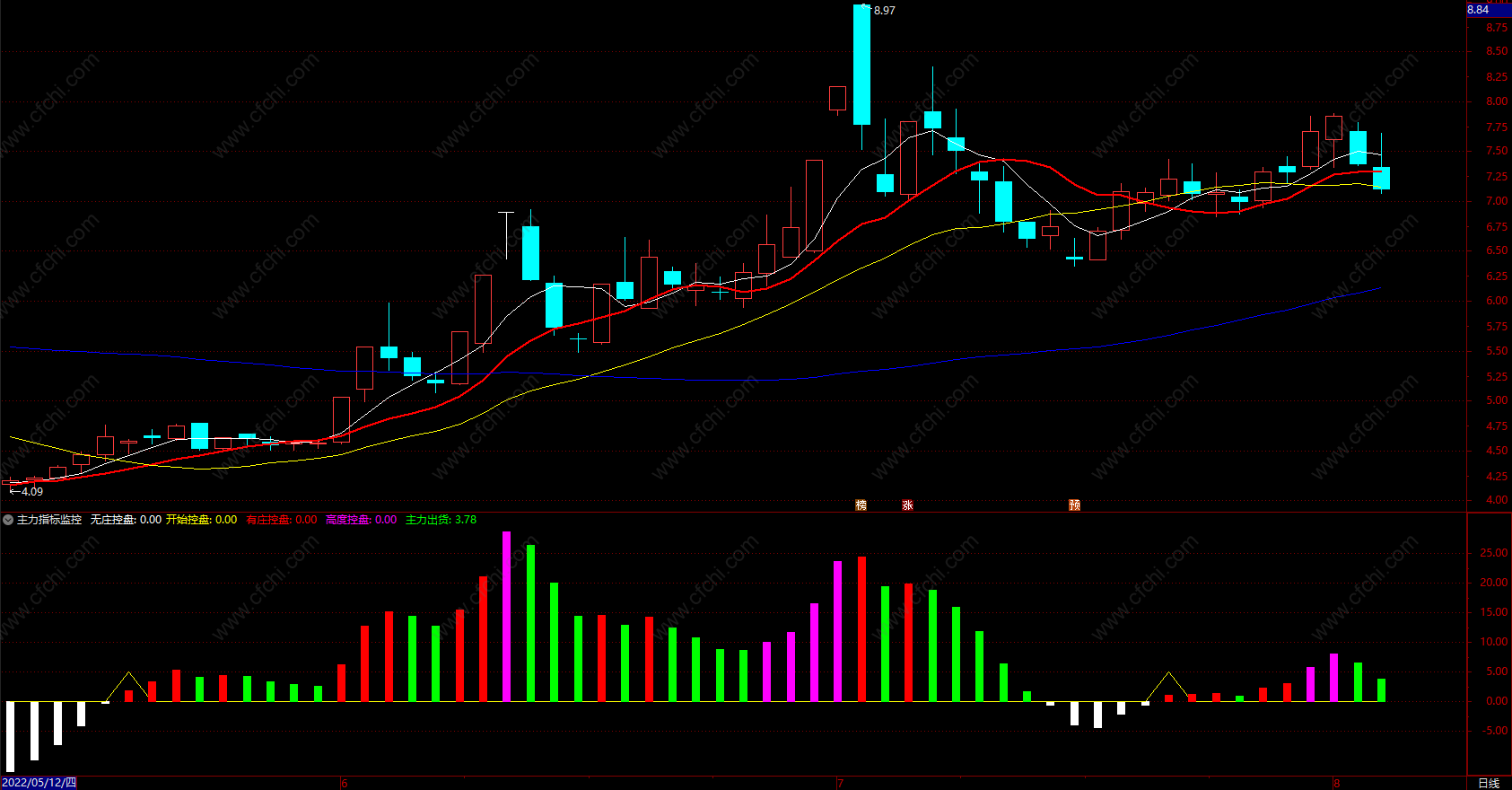Collapse the 主力指标监控 indicator panel arrow
1512x790 pixels.
coord(8,520)
